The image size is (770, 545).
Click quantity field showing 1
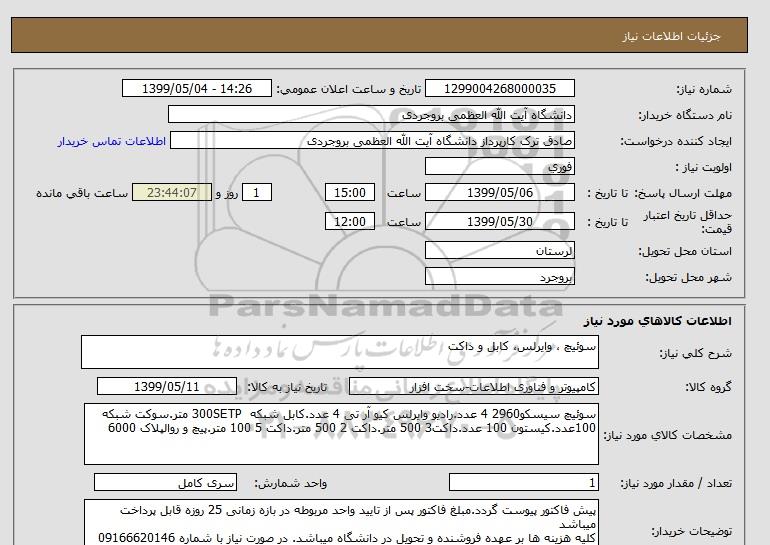[524, 483]
